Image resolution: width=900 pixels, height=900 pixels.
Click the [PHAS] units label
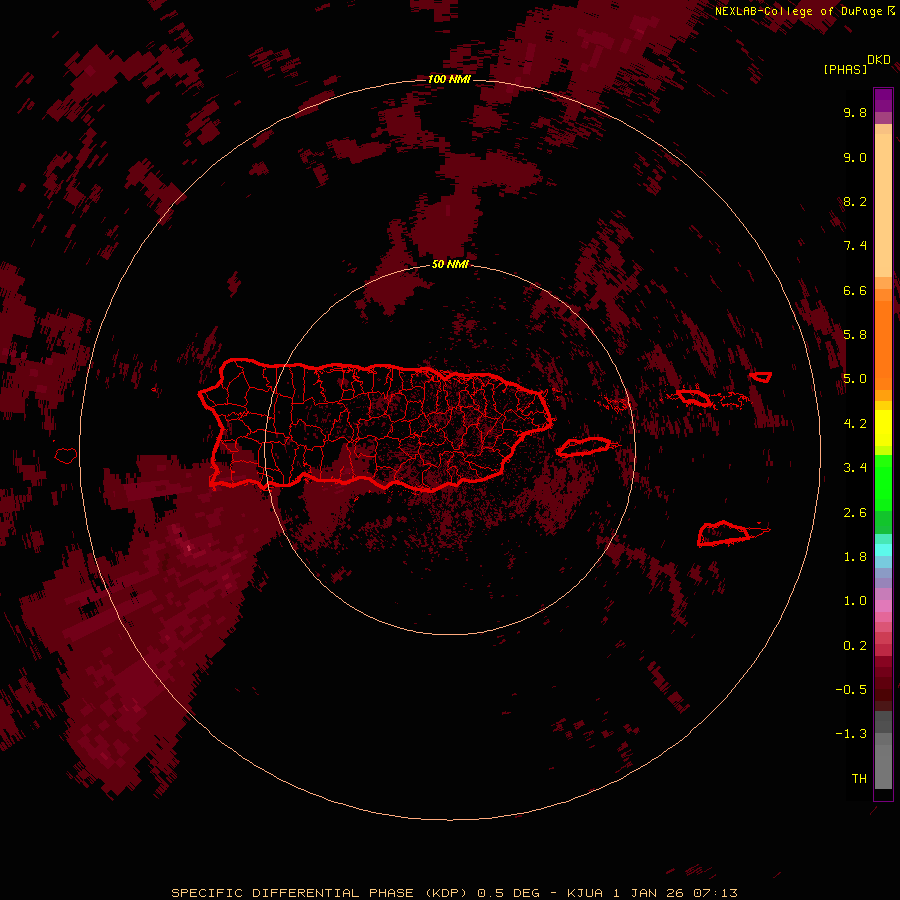845,69
